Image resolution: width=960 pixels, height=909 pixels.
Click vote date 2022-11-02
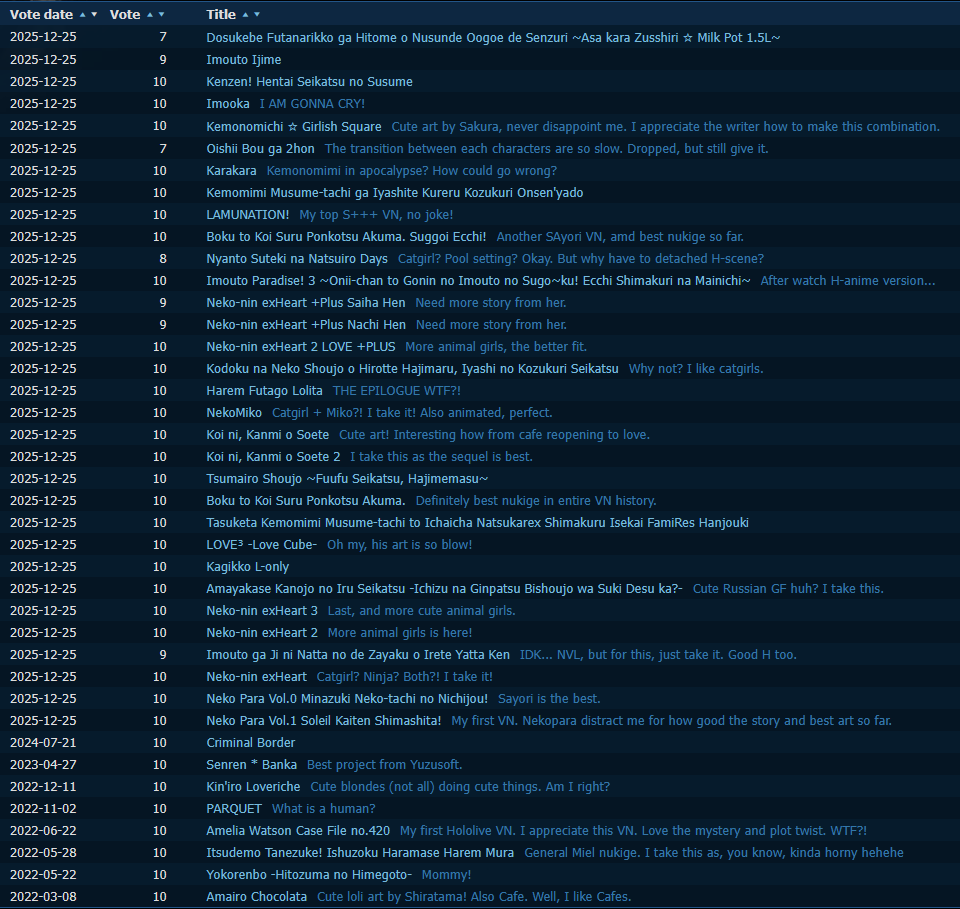pos(43,809)
